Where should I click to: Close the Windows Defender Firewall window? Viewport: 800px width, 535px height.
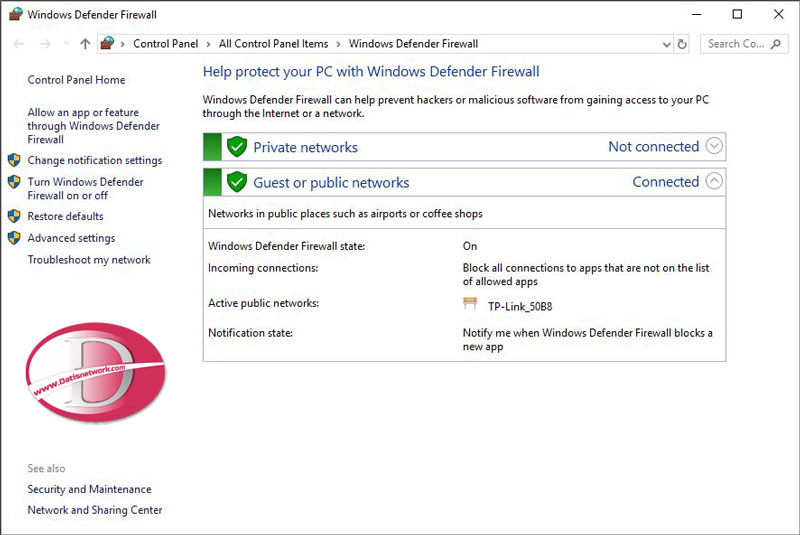[x=779, y=14]
